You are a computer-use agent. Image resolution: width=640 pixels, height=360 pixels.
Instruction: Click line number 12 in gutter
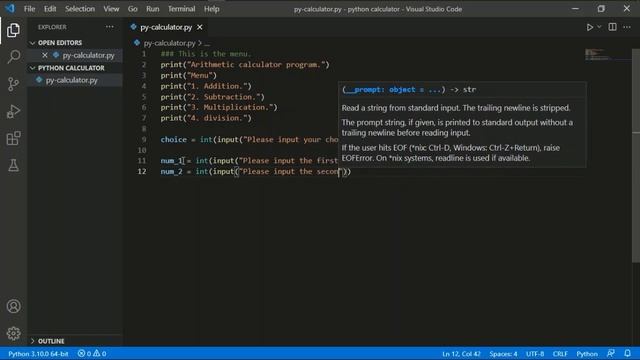pos(142,171)
